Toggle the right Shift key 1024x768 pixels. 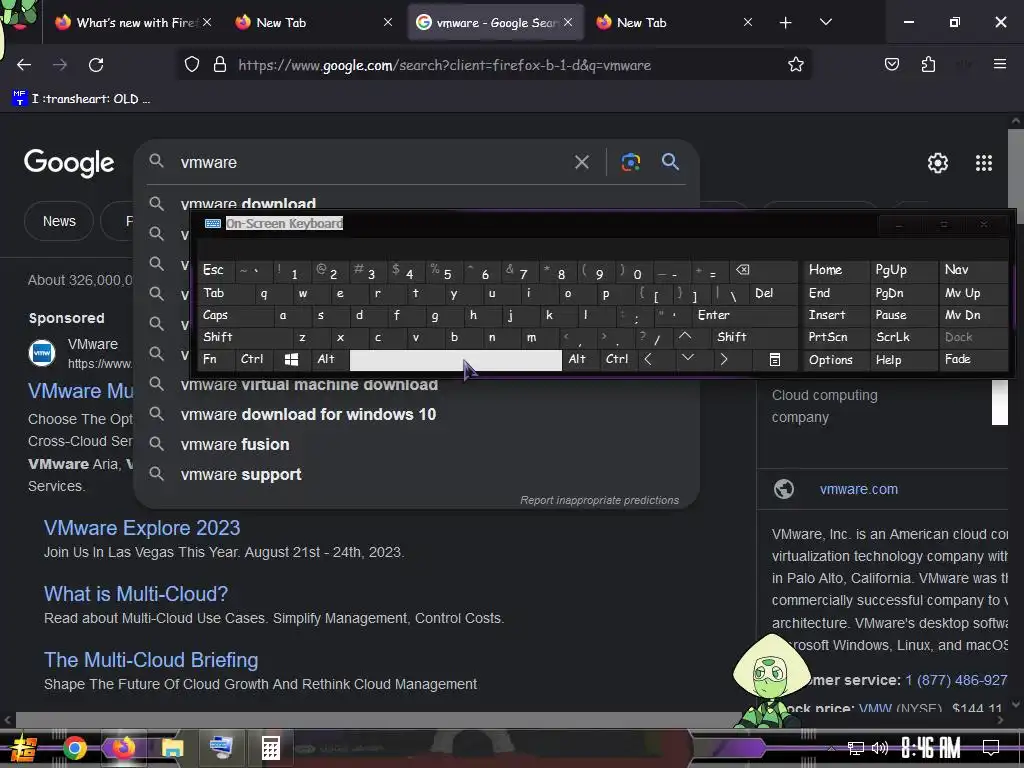click(754, 337)
